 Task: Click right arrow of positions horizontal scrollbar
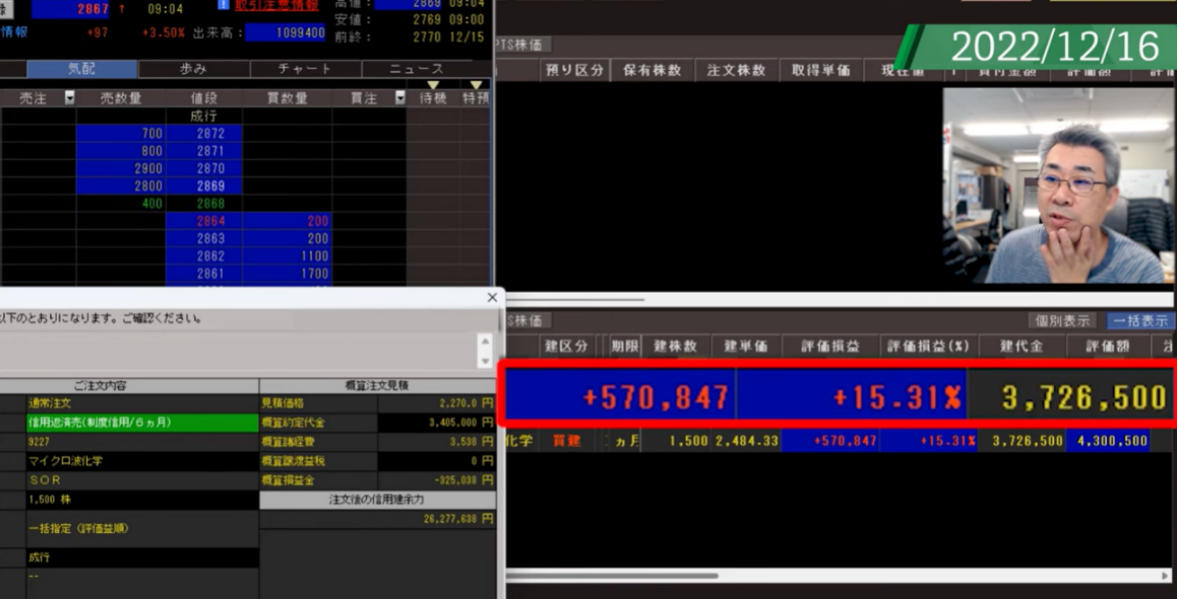1165,576
